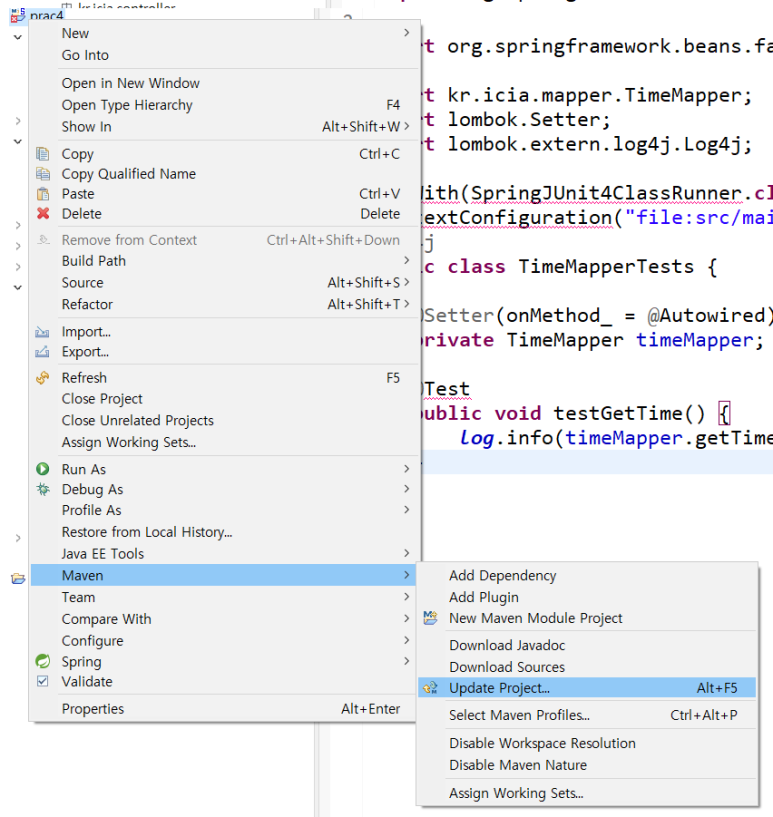Screen dimensions: 773x817
Task: Click the red Delete X icon
Action: point(43,214)
